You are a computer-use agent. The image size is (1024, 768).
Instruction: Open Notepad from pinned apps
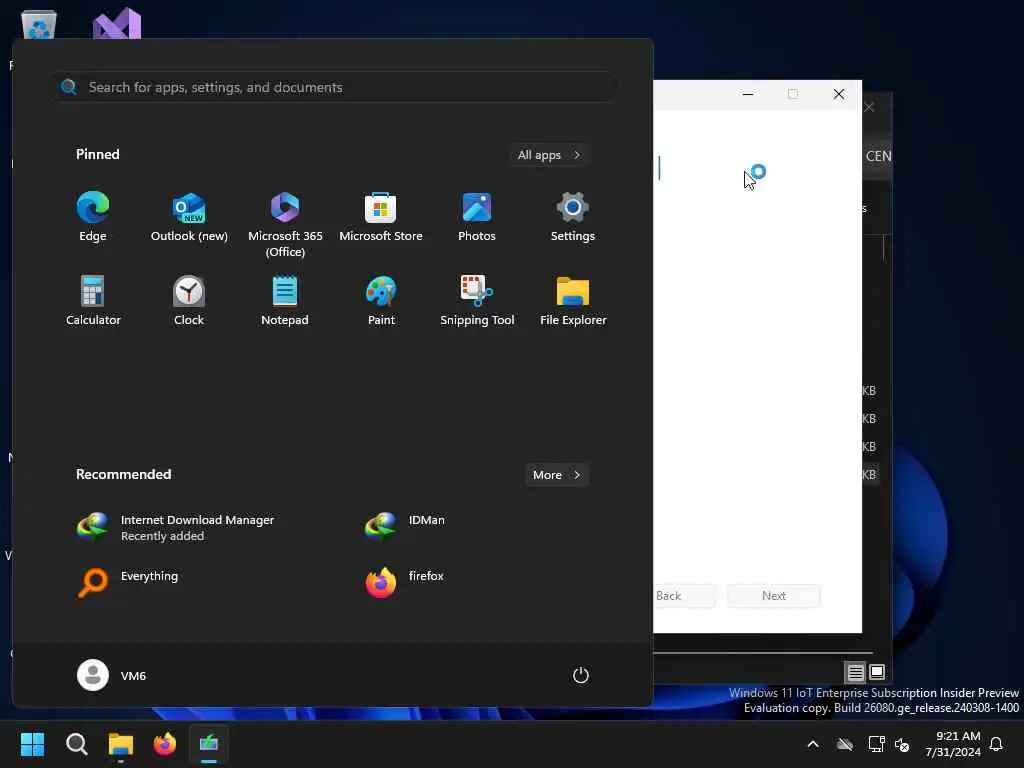[285, 300]
